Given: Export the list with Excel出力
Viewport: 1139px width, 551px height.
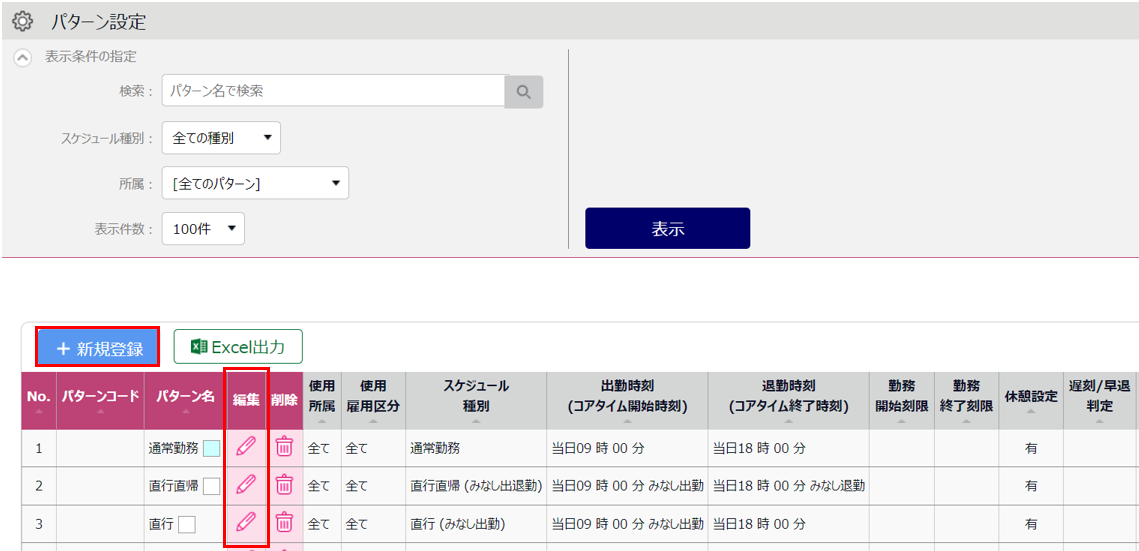Looking at the screenshot, I should pyautogui.click(x=238, y=347).
